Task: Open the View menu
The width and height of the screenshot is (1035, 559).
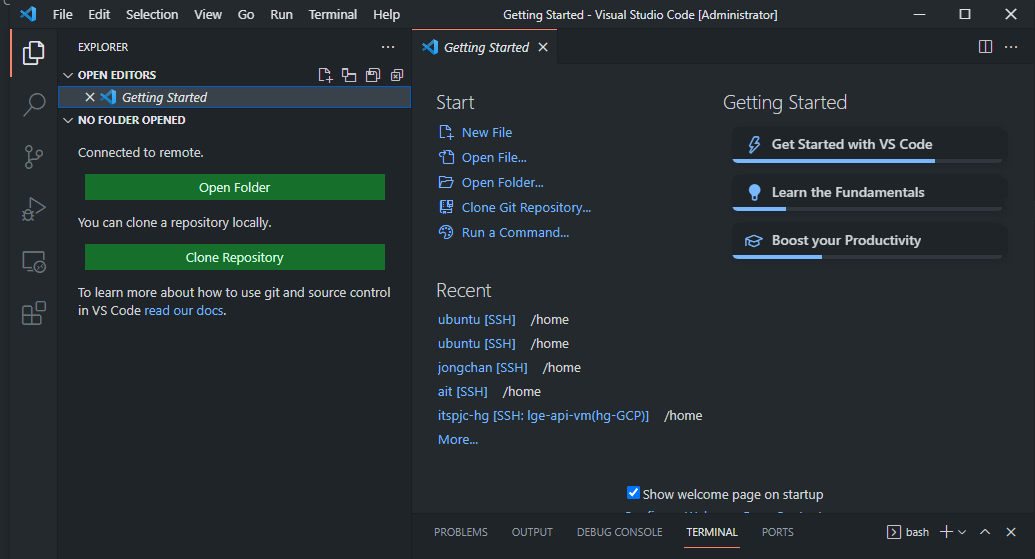Action: coord(208,14)
